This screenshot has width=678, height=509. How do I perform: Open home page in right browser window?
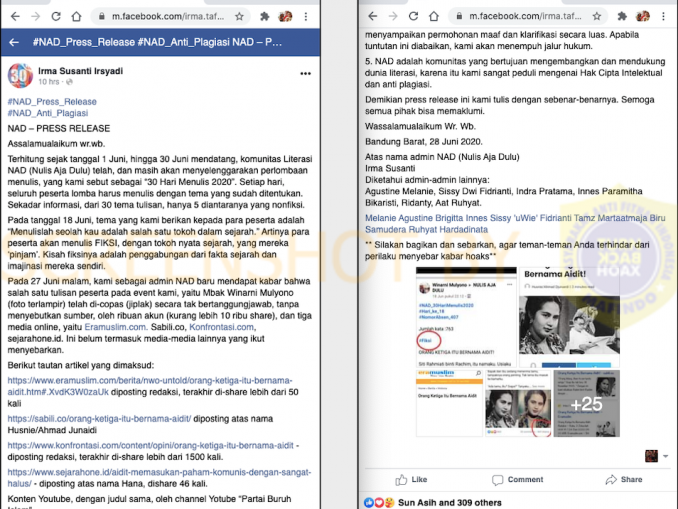pos(434,16)
